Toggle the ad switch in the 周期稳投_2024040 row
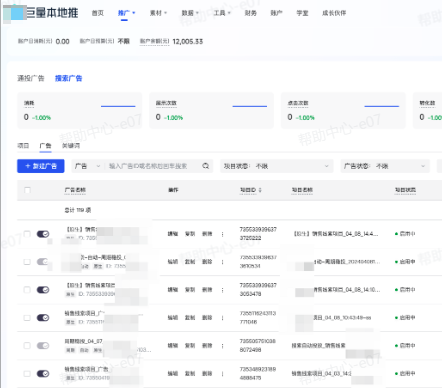Viewport: 442px width, 388px height. coord(43,262)
